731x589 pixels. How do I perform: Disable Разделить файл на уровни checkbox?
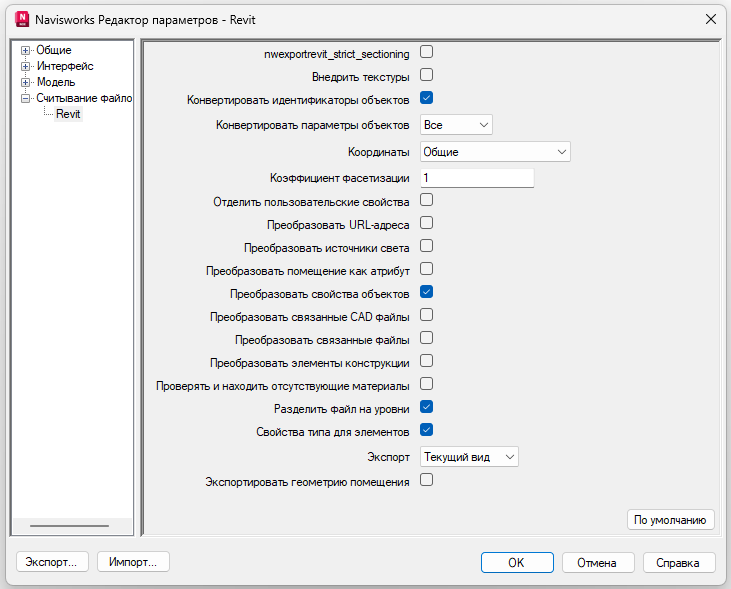tap(426, 407)
